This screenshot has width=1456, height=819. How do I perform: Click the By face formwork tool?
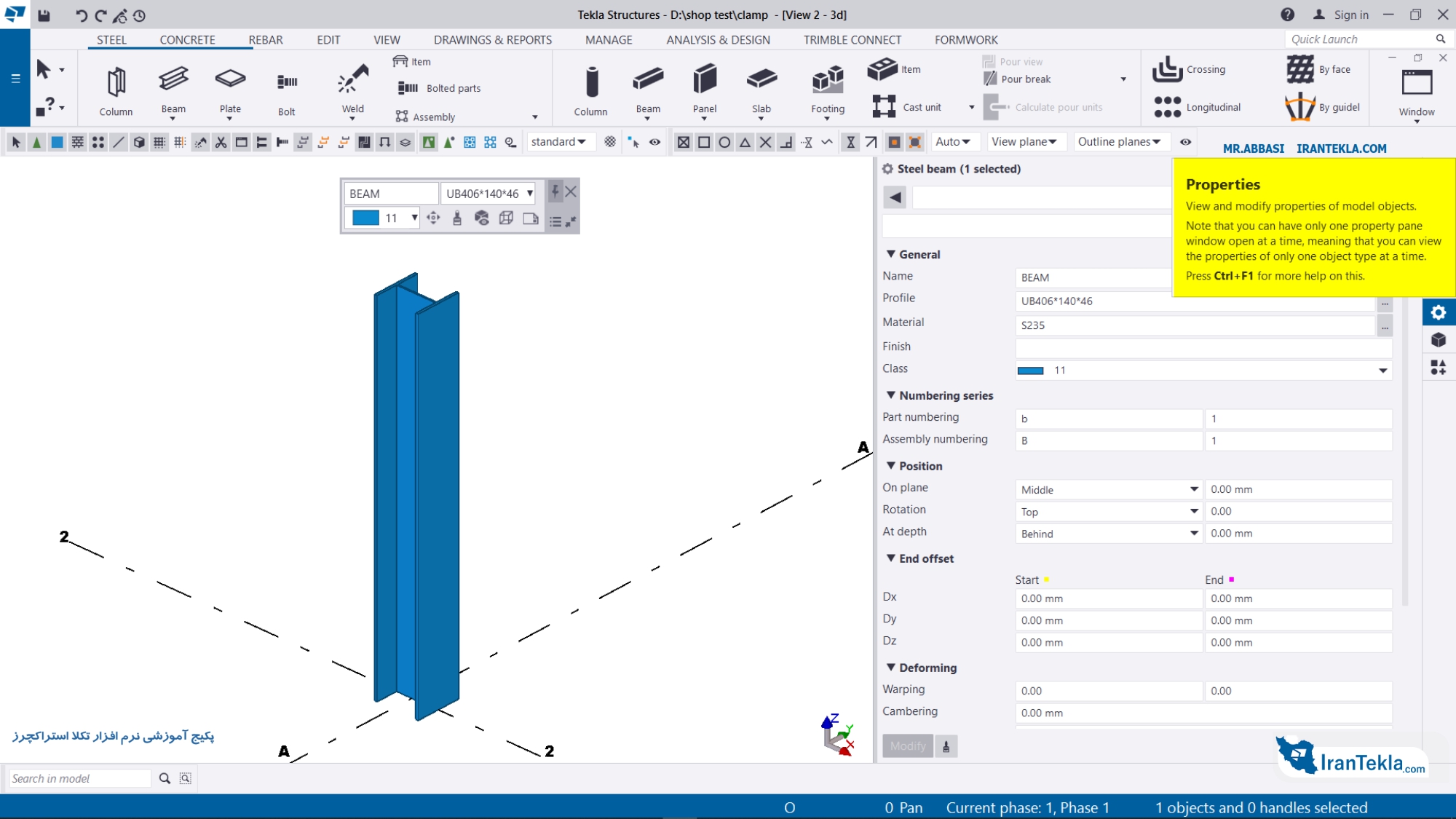tap(1318, 70)
